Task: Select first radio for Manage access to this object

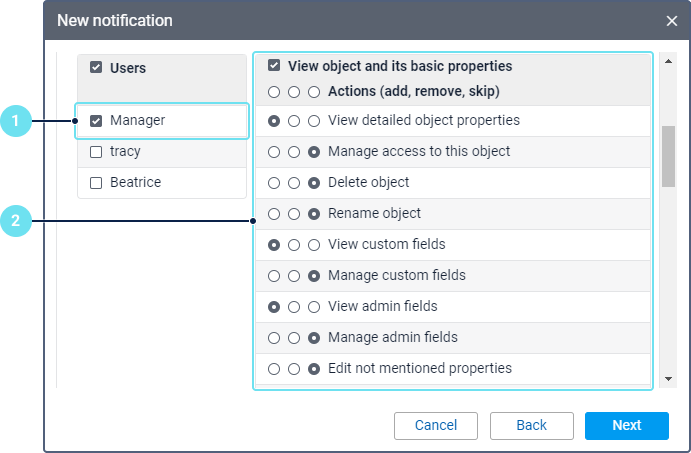Action: [x=274, y=152]
